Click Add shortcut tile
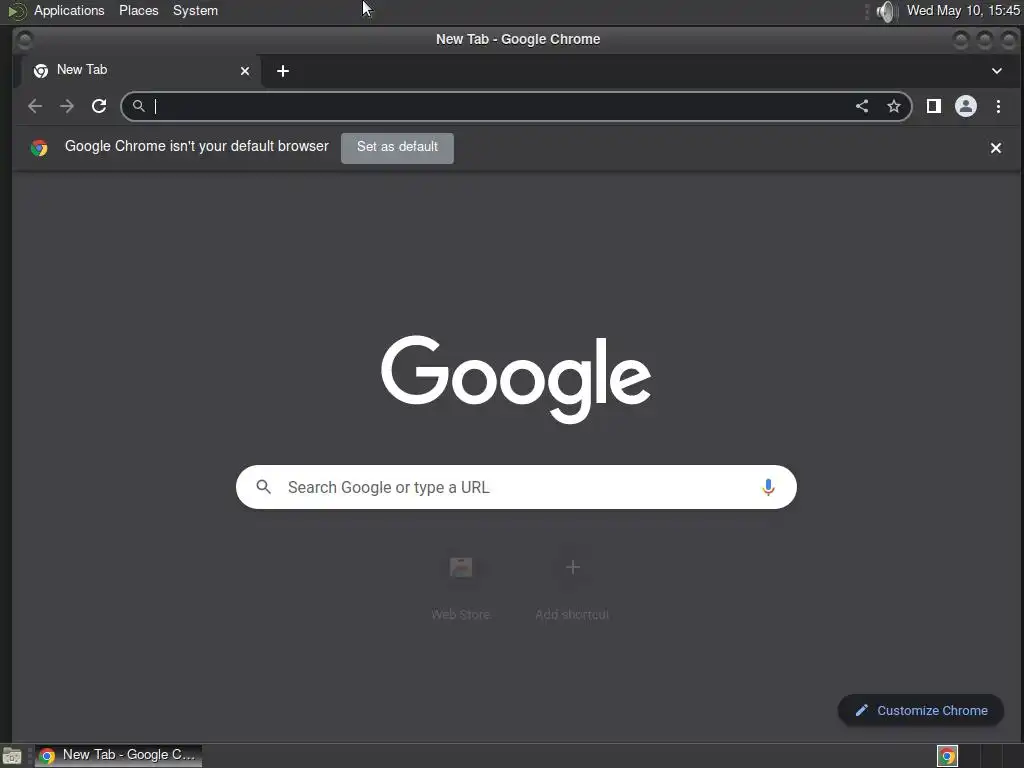 [572, 588]
